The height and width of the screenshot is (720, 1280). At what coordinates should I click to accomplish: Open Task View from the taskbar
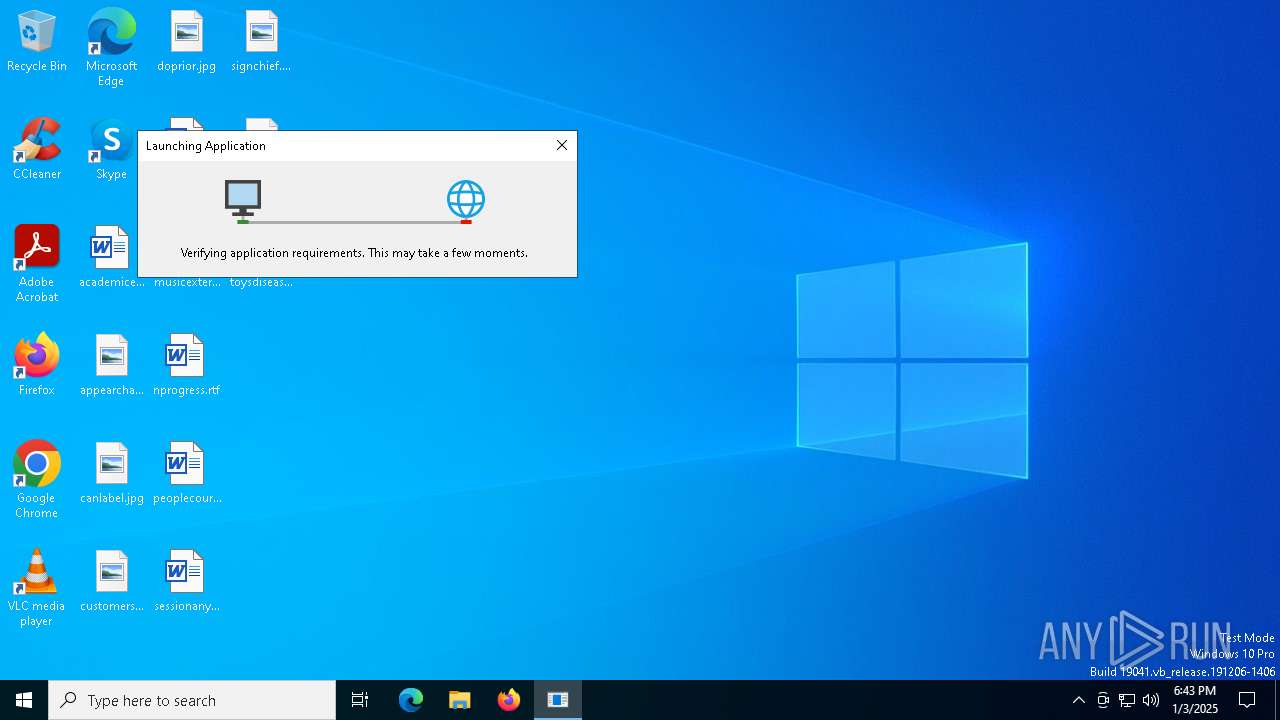[x=360, y=700]
